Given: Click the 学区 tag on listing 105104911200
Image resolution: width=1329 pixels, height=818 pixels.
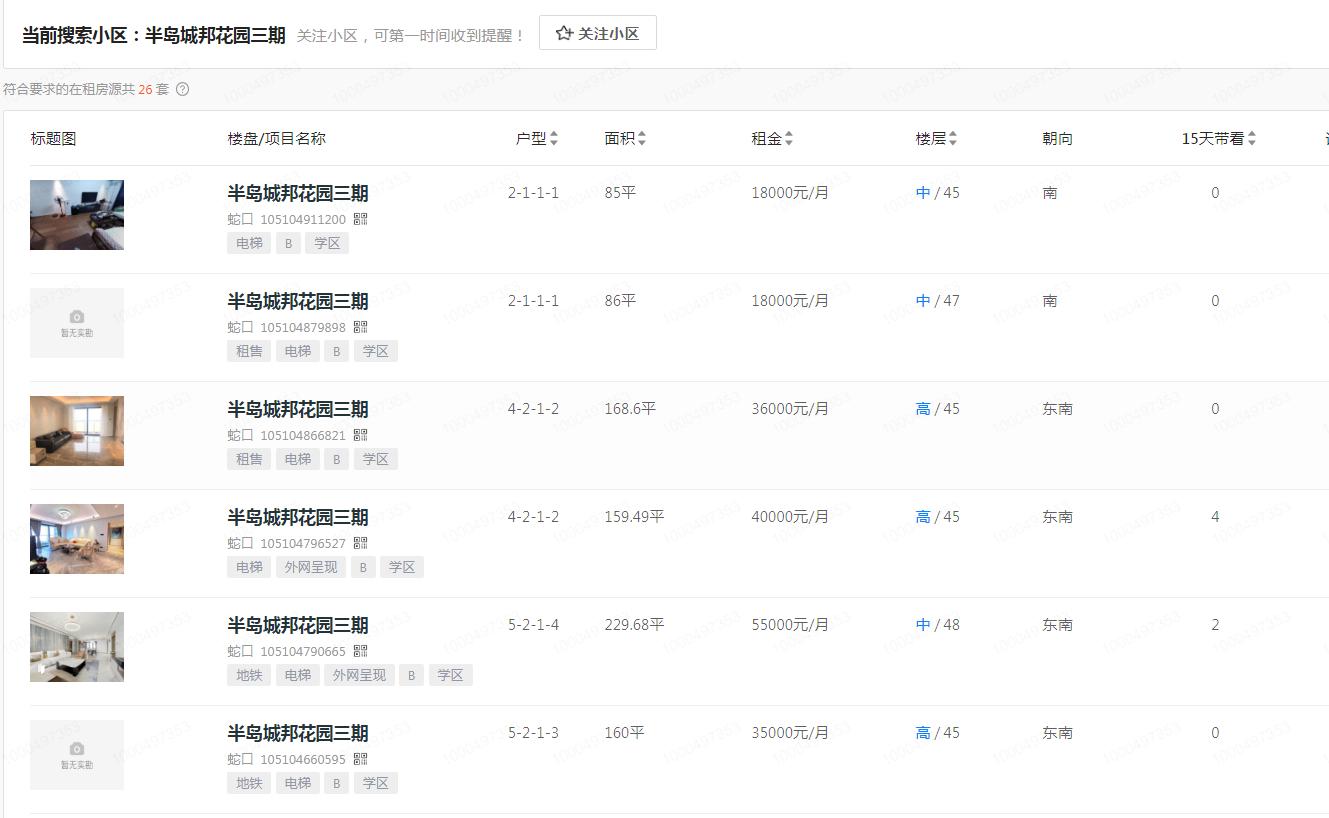Looking at the screenshot, I should [327, 243].
